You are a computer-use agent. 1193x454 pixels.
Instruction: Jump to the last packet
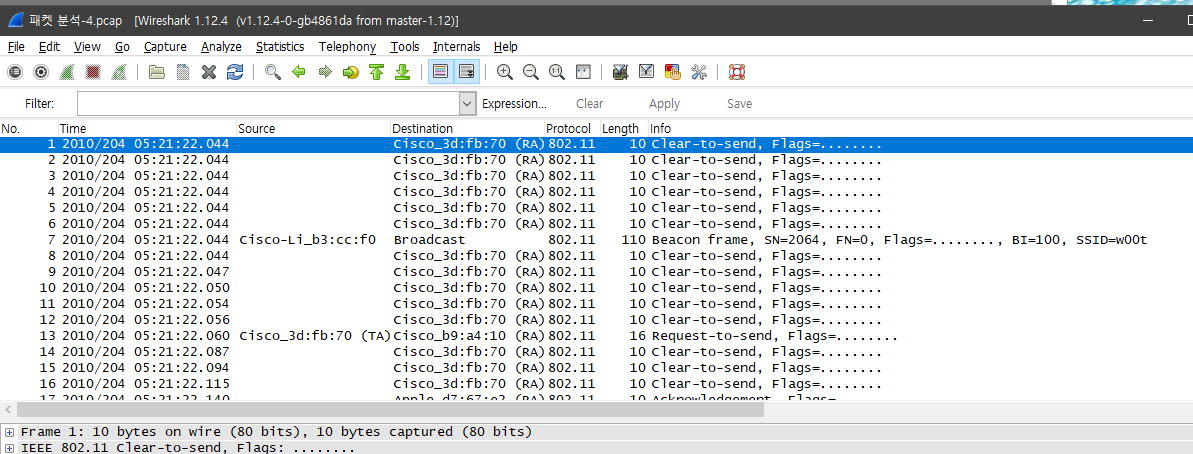[403, 72]
